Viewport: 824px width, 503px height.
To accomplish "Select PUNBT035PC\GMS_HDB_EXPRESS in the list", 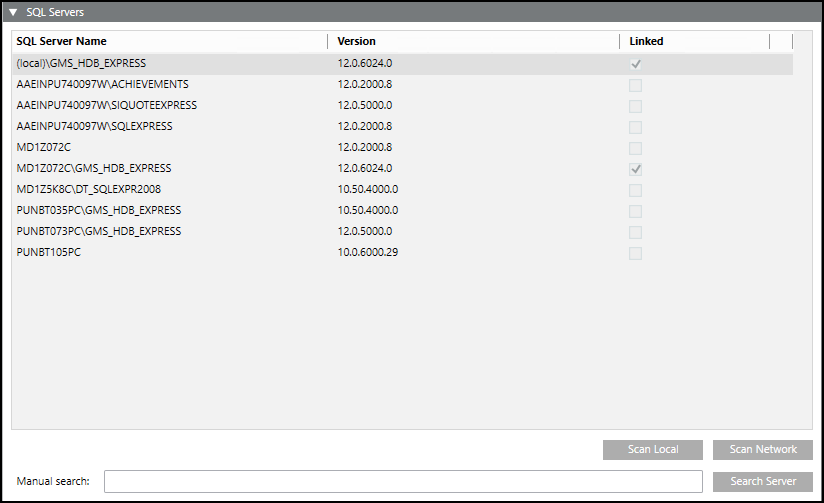I will click(x=99, y=210).
